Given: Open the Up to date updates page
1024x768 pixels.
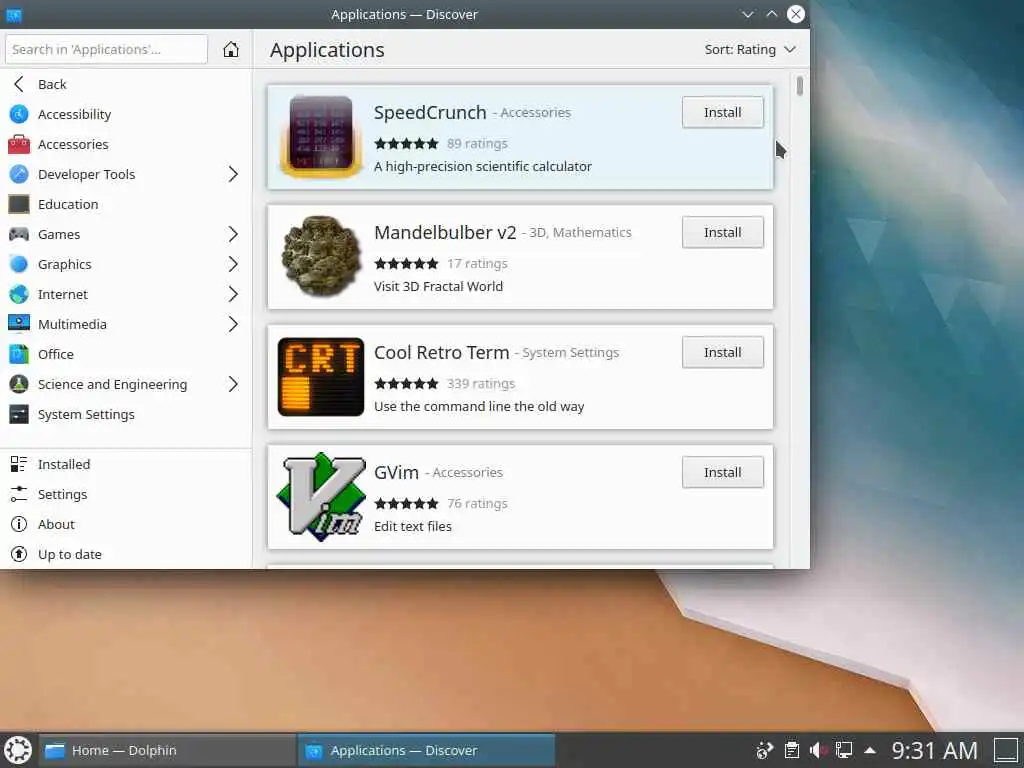Looking at the screenshot, I should pos(125,554).
